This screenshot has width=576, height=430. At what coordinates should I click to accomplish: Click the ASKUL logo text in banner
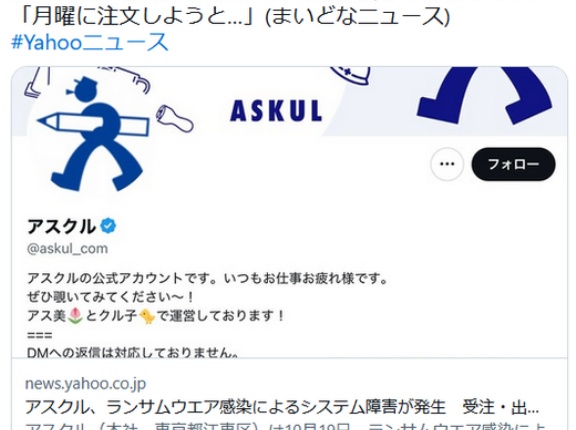276,111
